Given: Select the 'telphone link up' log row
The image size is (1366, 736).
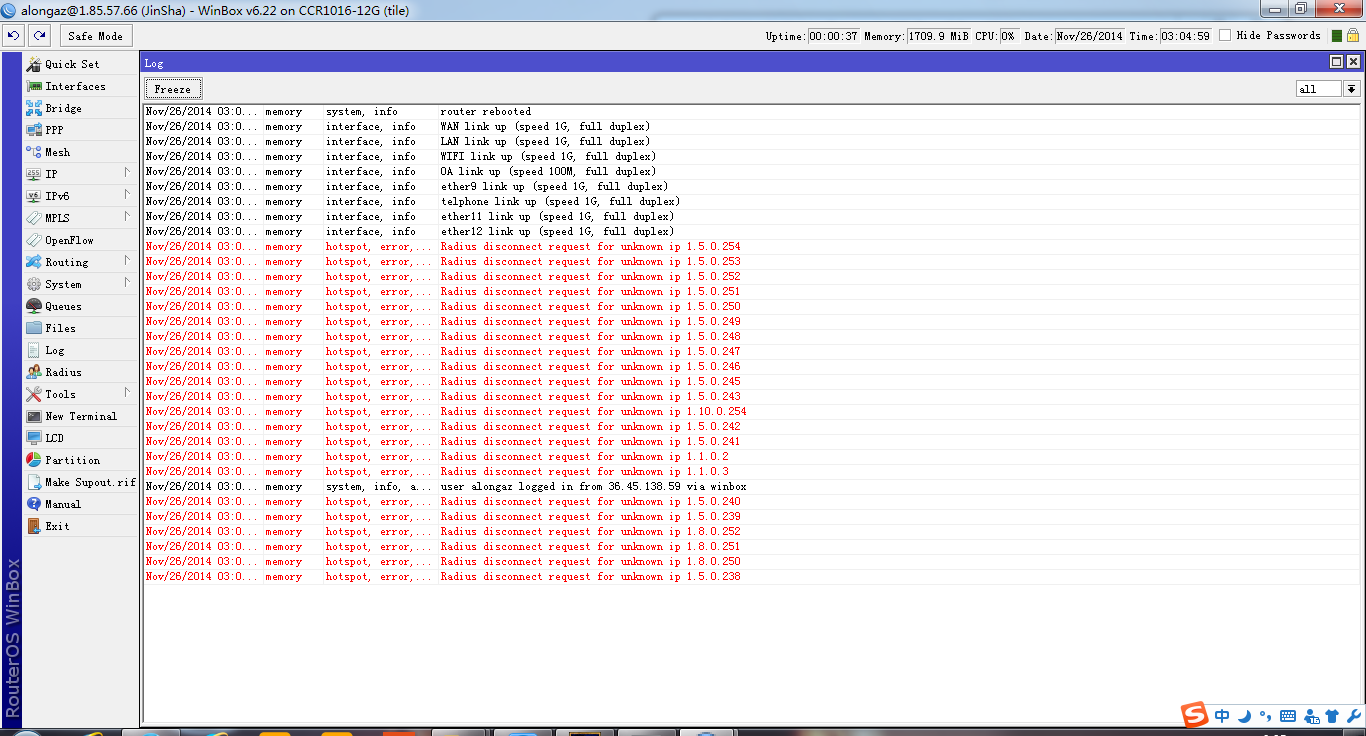Looking at the screenshot, I should coord(751,202).
